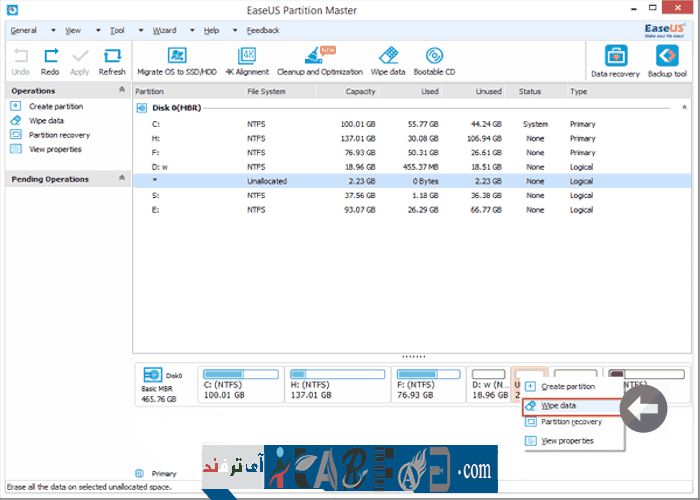Open the Bootable CD creator

[x=434, y=56]
